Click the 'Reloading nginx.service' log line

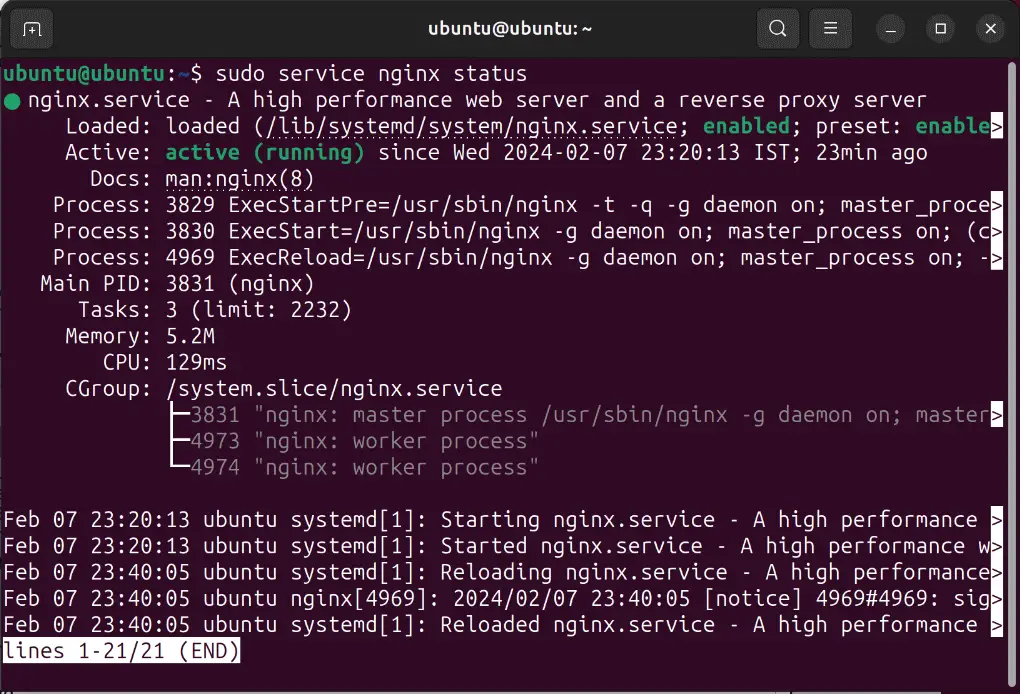click(503, 572)
